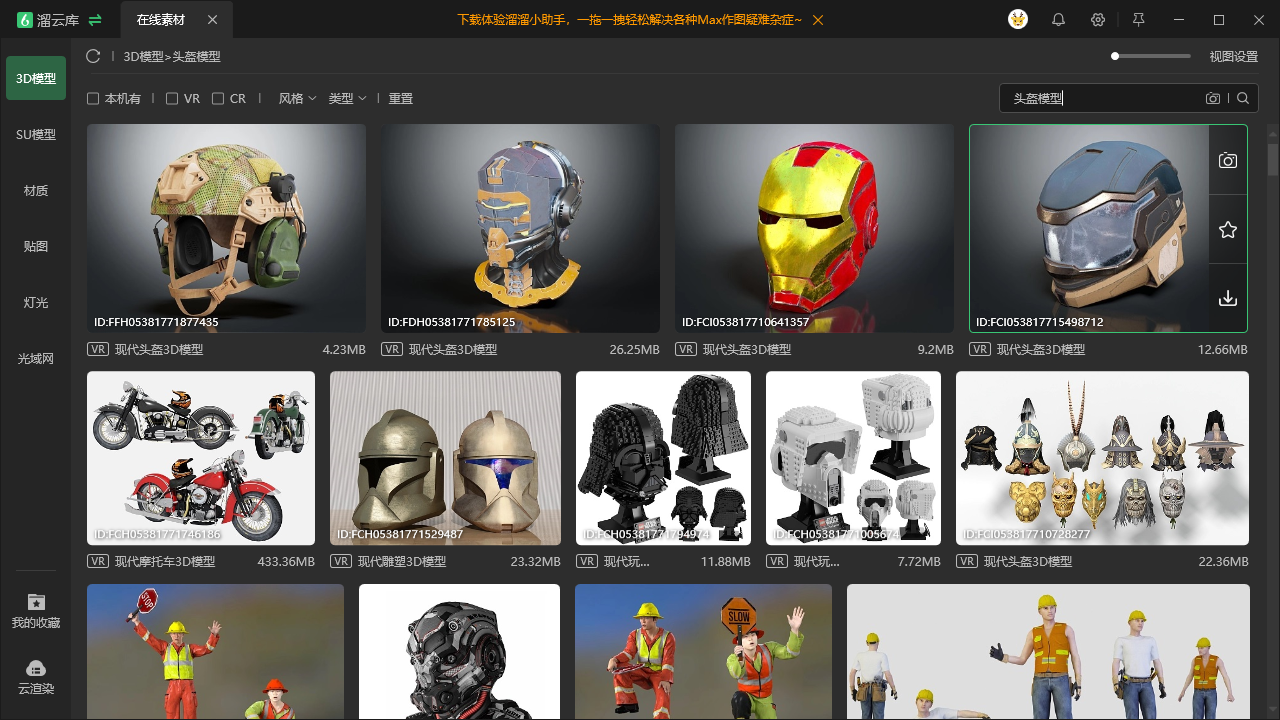Click the switch arrows icon near 溜云库

click(95, 20)
